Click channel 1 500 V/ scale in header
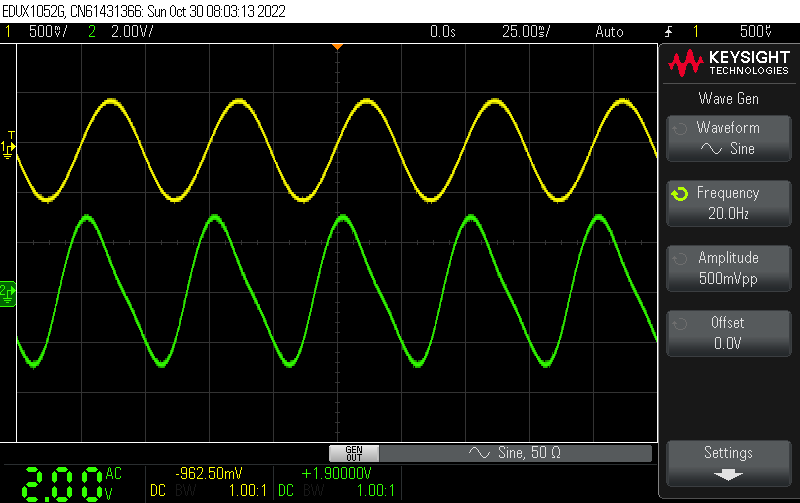This screenshot has height=503, width=800. [47, 32]
